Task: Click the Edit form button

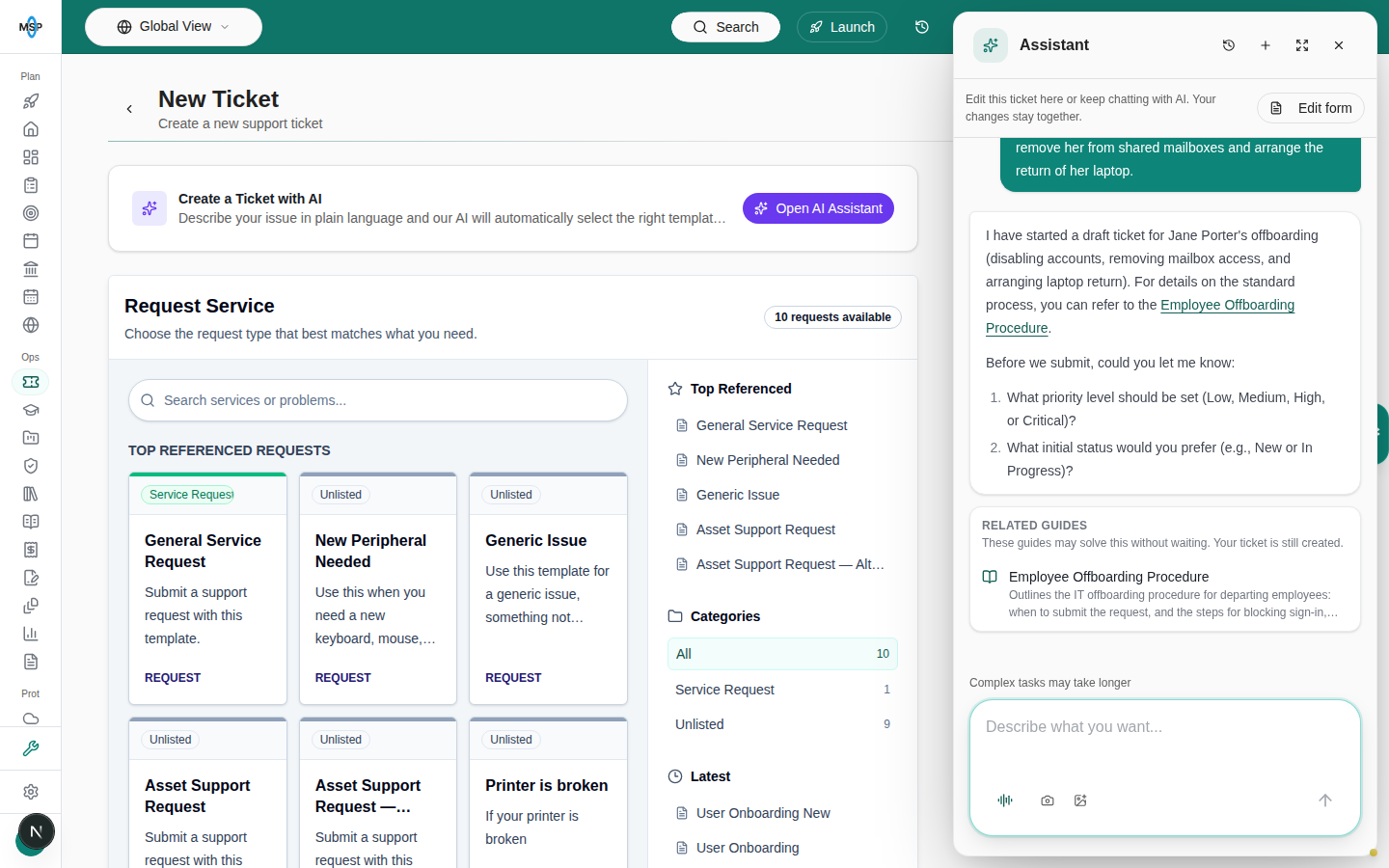Action: [1311, 108]
